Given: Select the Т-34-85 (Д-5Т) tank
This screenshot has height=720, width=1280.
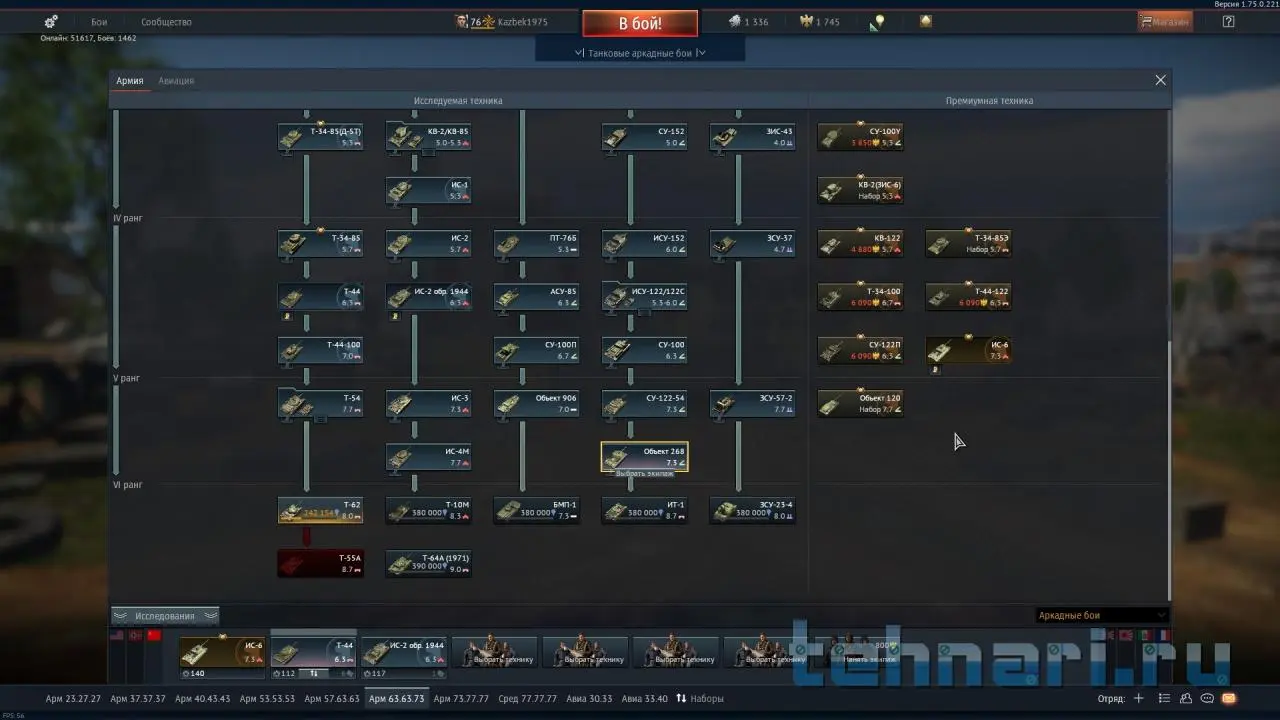Looking at the screenshot, I should [320, 137].
